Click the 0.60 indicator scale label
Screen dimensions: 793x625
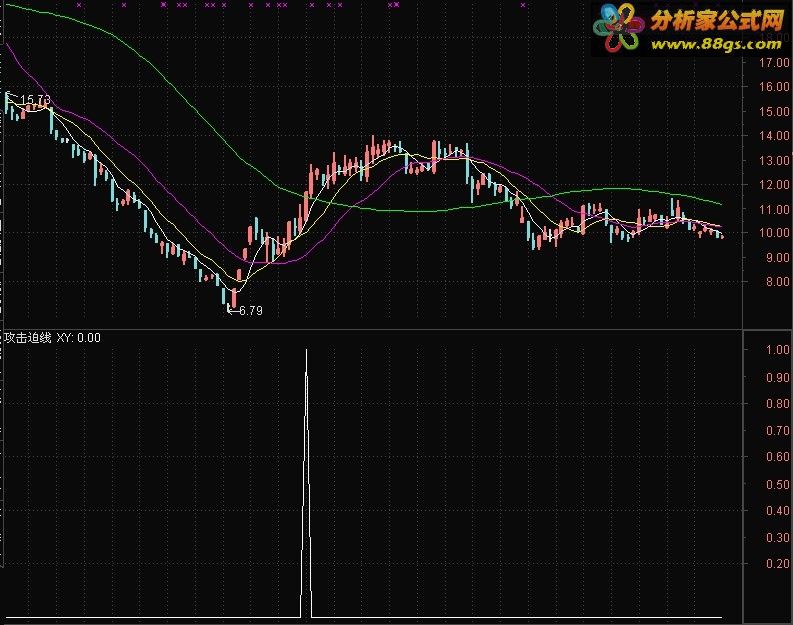tap(777, 457)
